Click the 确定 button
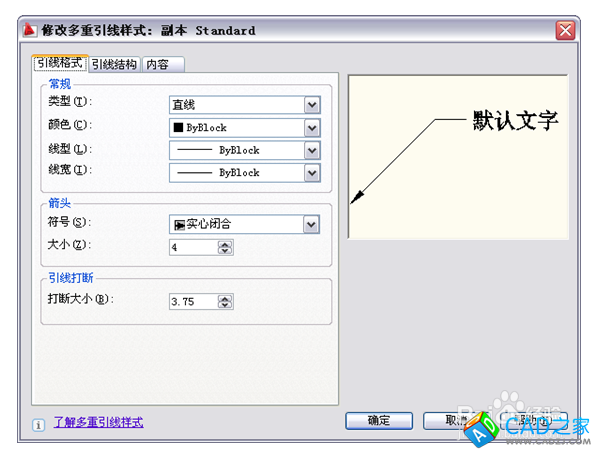Viewport: 596px width, 454px height. pyautogui.click(x=379, y=421)
